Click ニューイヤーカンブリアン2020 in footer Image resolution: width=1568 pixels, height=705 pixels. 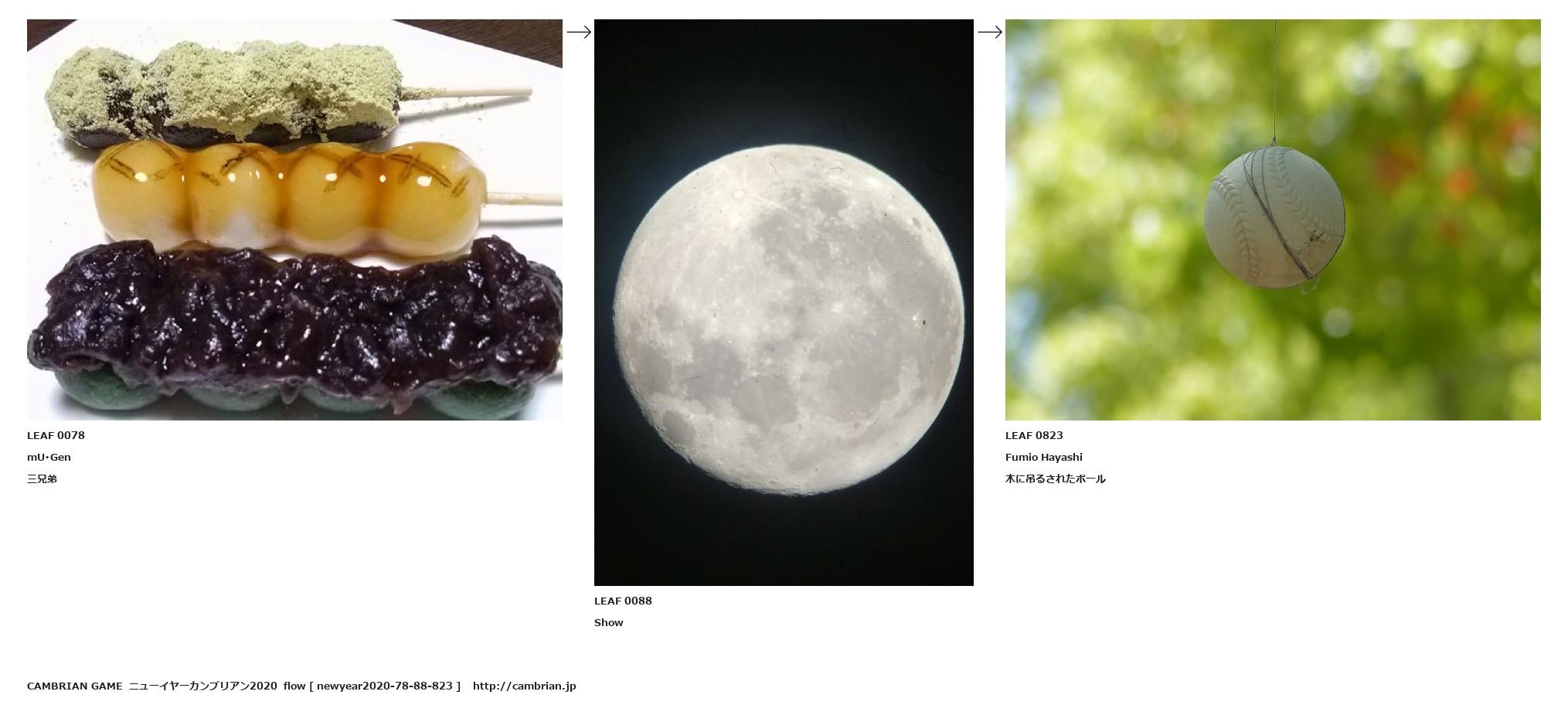click(x=202, y=686)
